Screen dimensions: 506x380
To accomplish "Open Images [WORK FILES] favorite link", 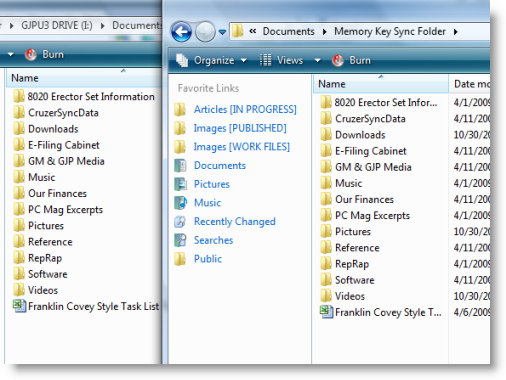I will coord(242,147).
